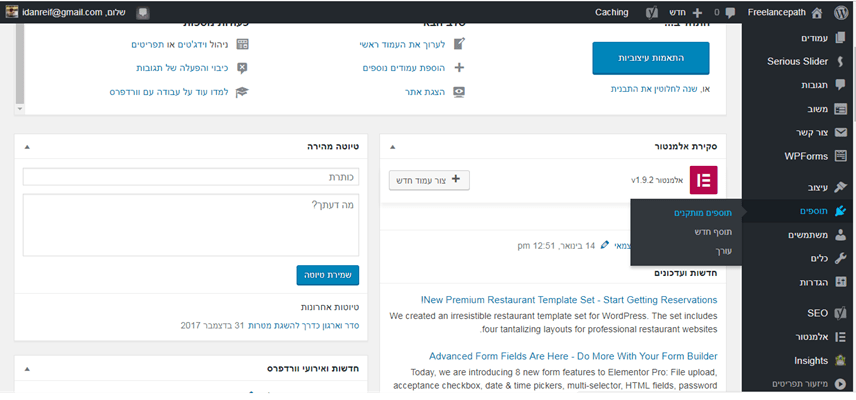Click the כותרת title input field
The width and height of the screenshot is (856, 400).
(x=190, y=177)
